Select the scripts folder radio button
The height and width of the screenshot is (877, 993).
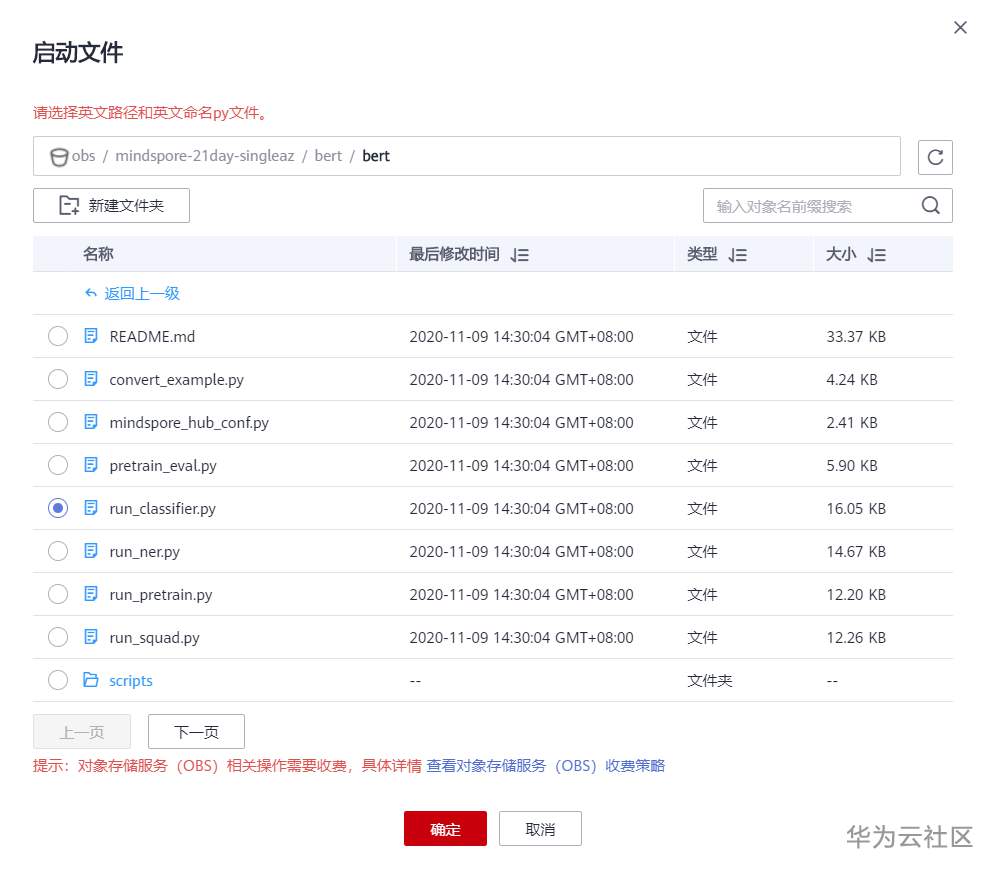58,680
